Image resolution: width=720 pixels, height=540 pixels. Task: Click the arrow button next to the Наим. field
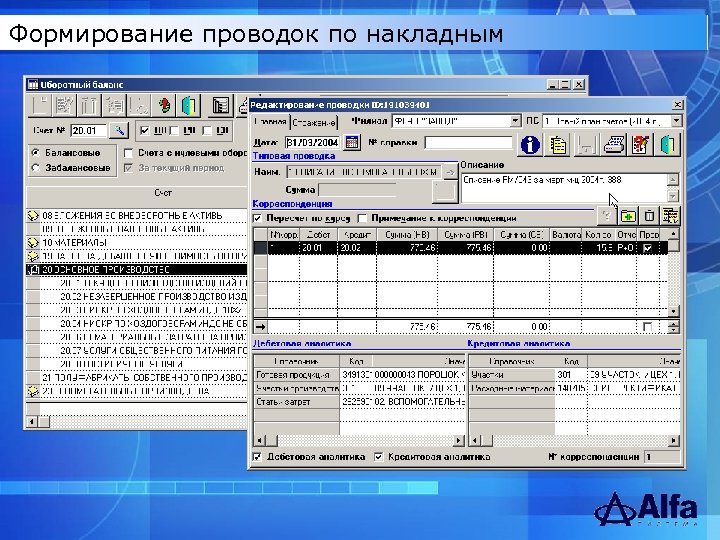(x=450, y=172)
